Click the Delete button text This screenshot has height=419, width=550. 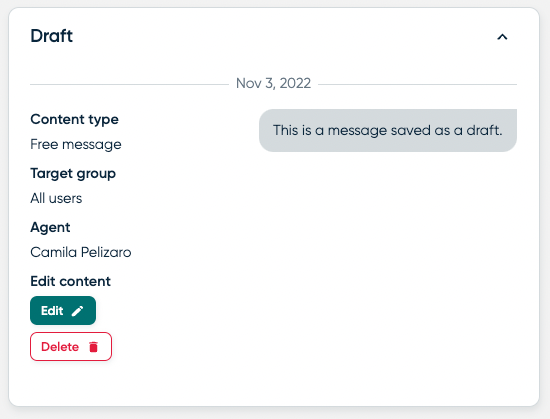coord(60,347)
